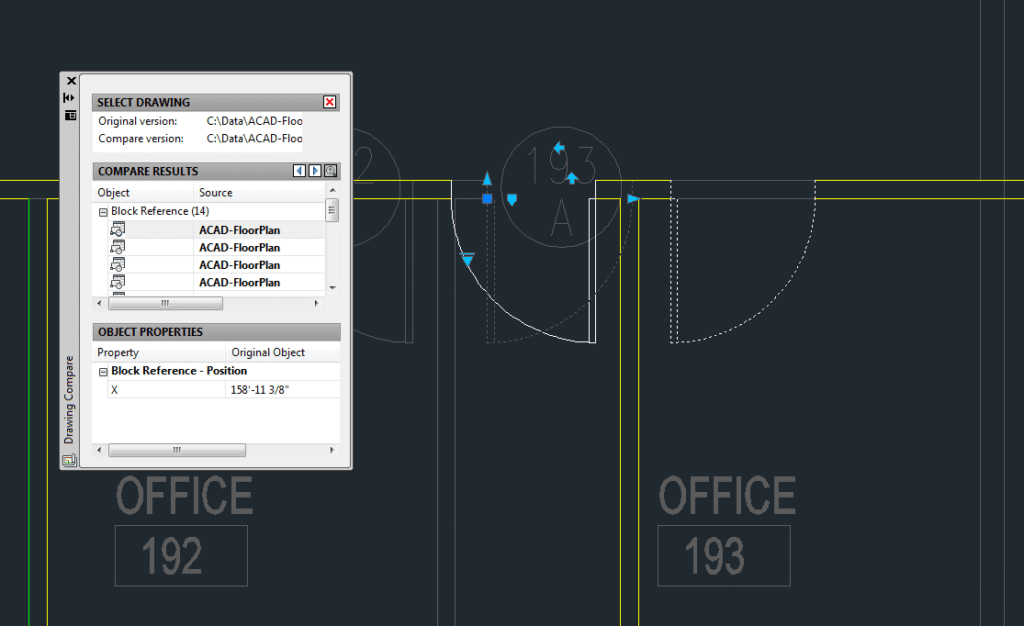Click the rightward blue arrow marker near room 193 wall
The image size is (1024, 626).
pyautogui.click(x=631, y=198)
